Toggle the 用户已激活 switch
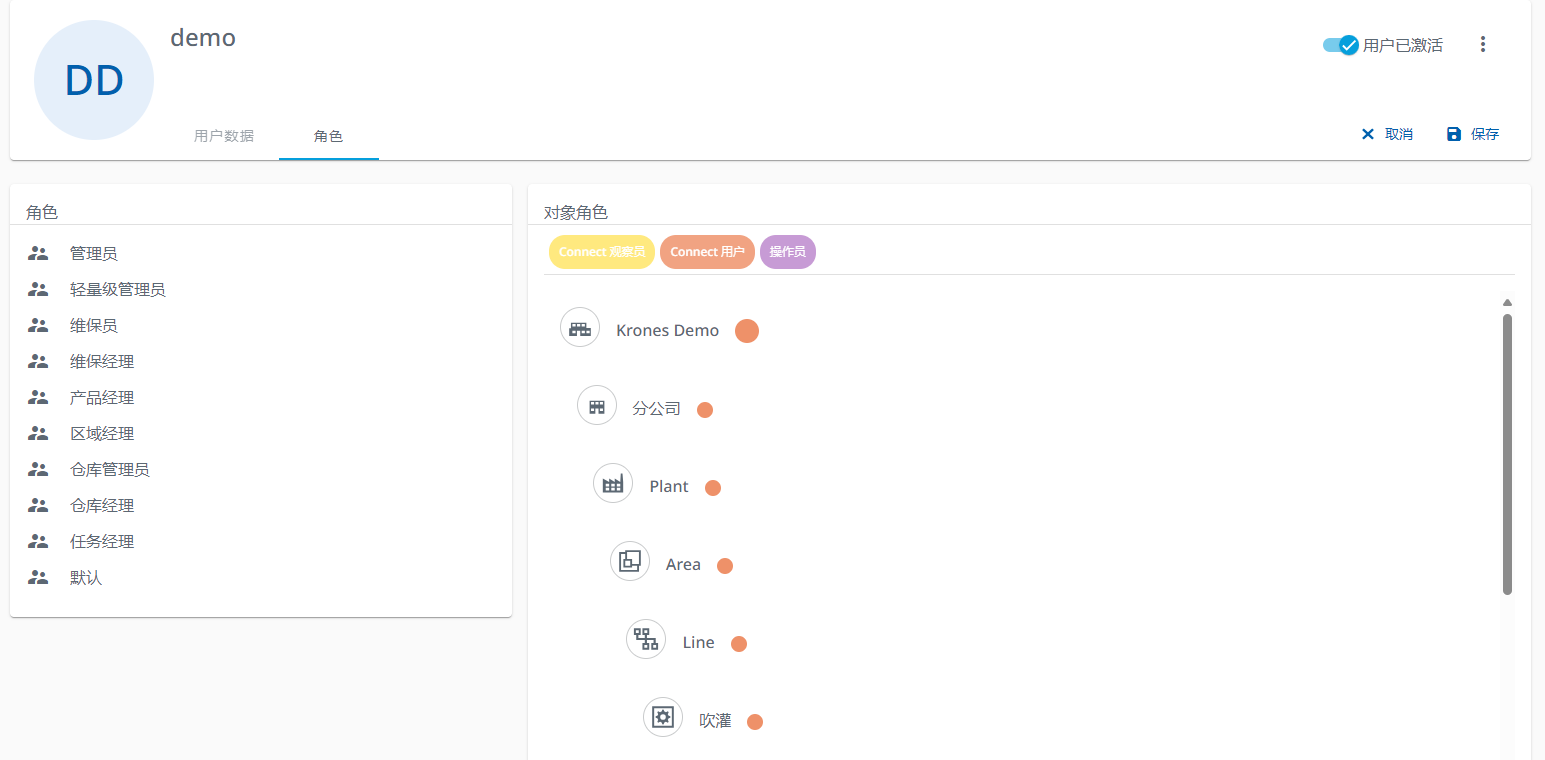Image resolution: width=1545 pixels, height=760 pixels. (1340, 45)
